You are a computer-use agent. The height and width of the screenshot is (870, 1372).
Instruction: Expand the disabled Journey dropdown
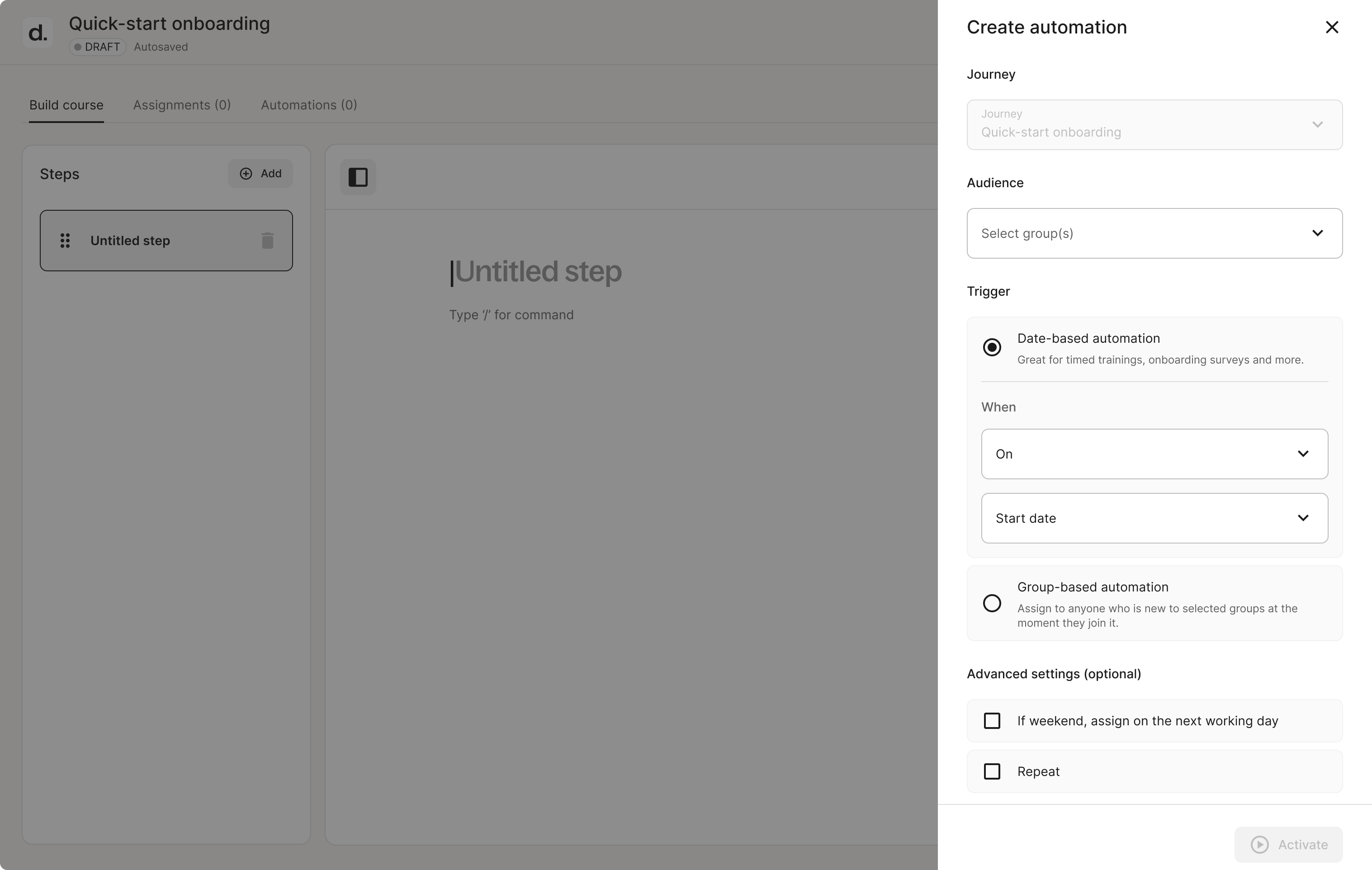point(1154,125)
